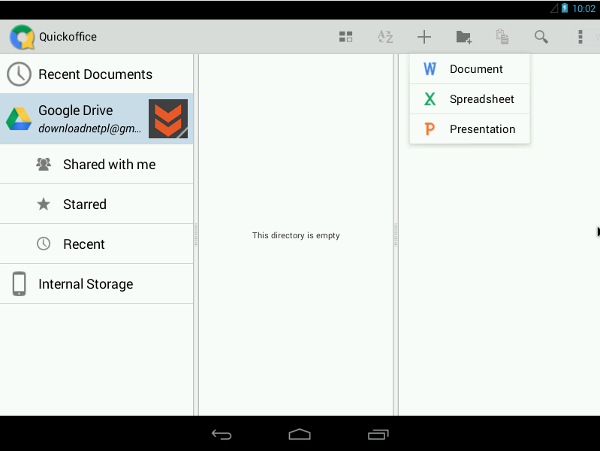Open the plus create-new menu
Image resolution: width=600 pixels, height=451 pixels.
(x=424, y=37)
